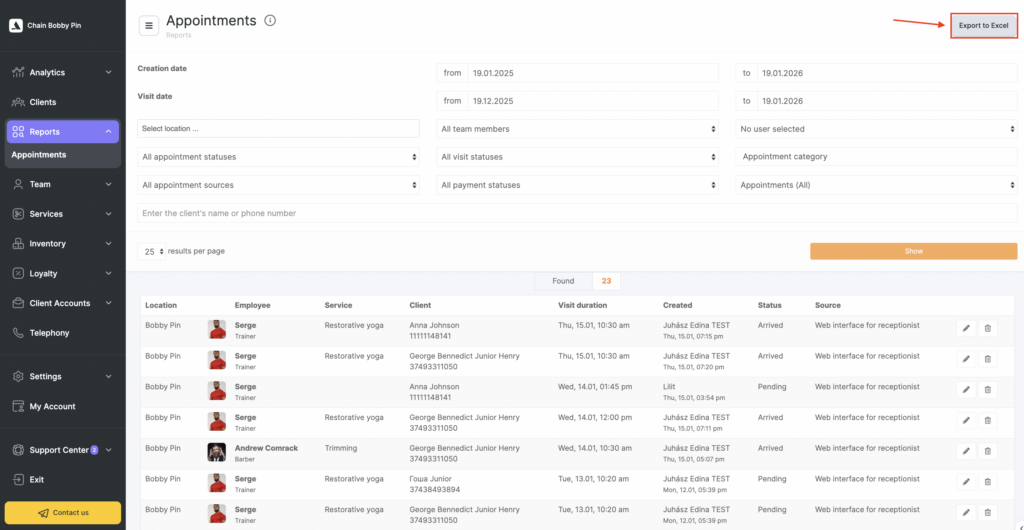Click pencil icon on Andrew Comrack Trimming row
This screenshot has height=530, width=1024.
coord(966,451)
